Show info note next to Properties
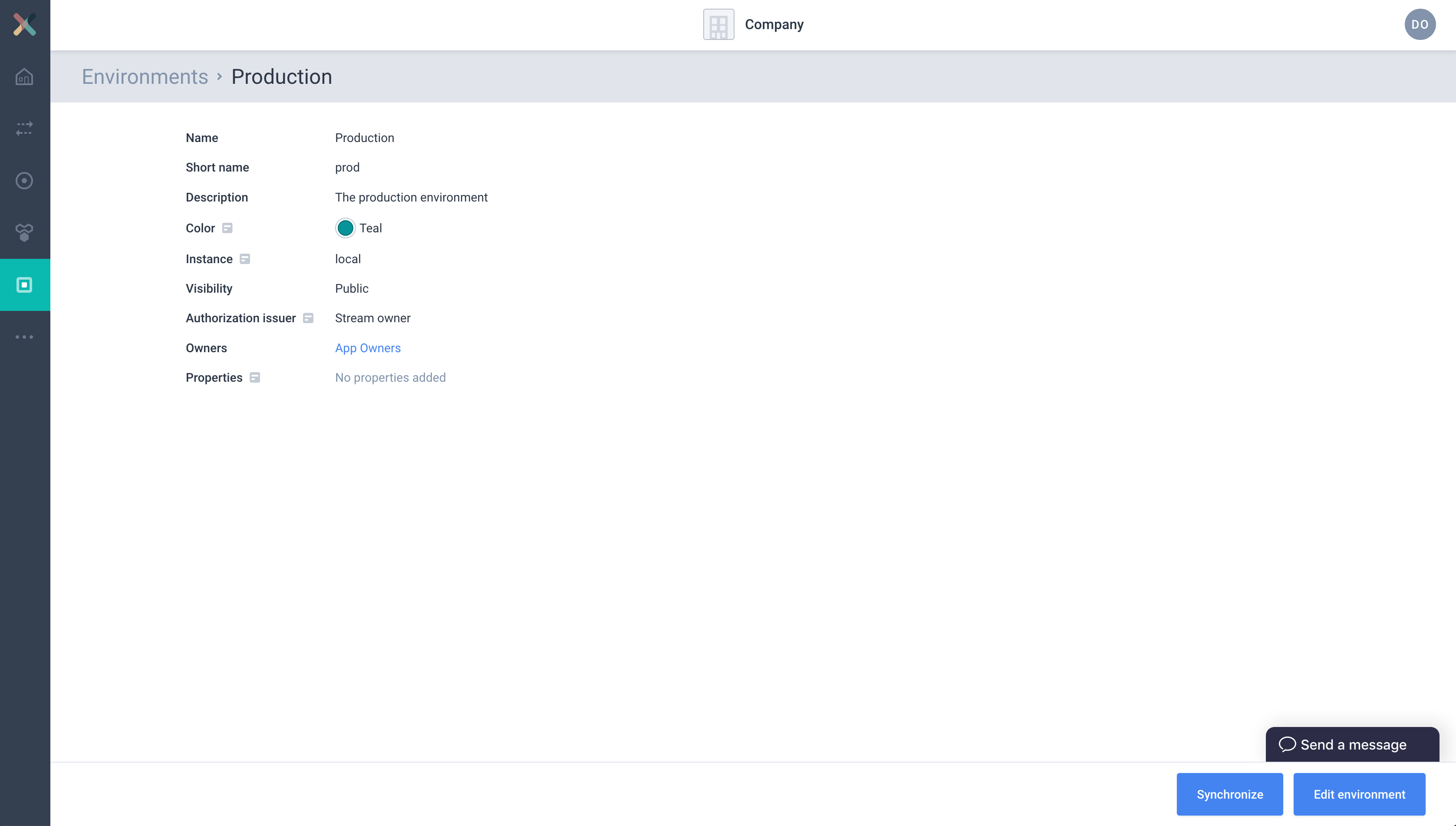Screen dimensions: 1456x826 [255, 378]
